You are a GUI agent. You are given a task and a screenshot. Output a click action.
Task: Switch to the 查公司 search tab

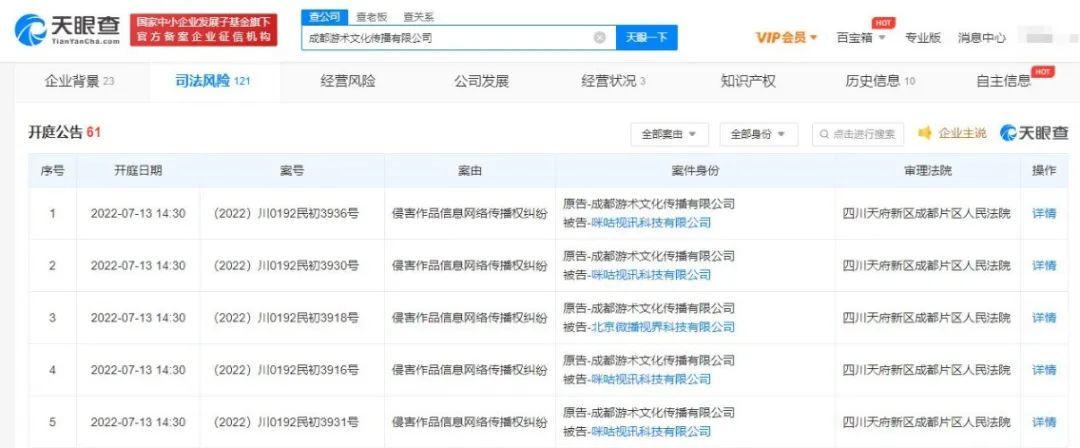[324, 17]
